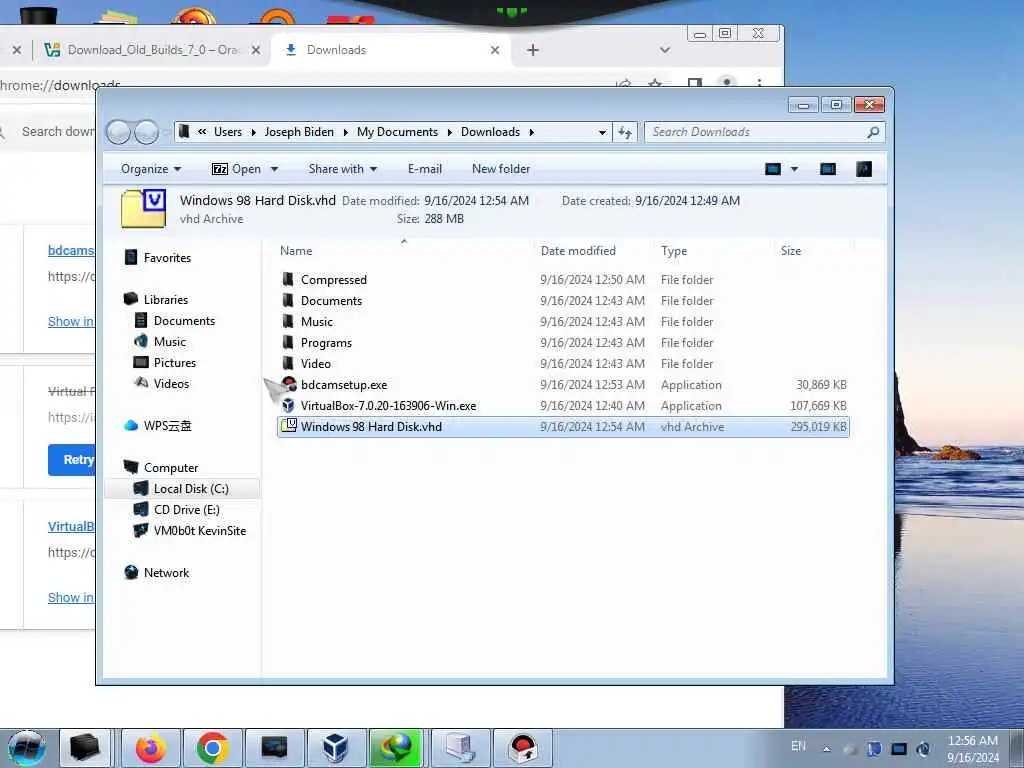Screen dimensions: 1024x768
Task: Click the Back navigation arrow in Explorer
Action: coord(118,132)
